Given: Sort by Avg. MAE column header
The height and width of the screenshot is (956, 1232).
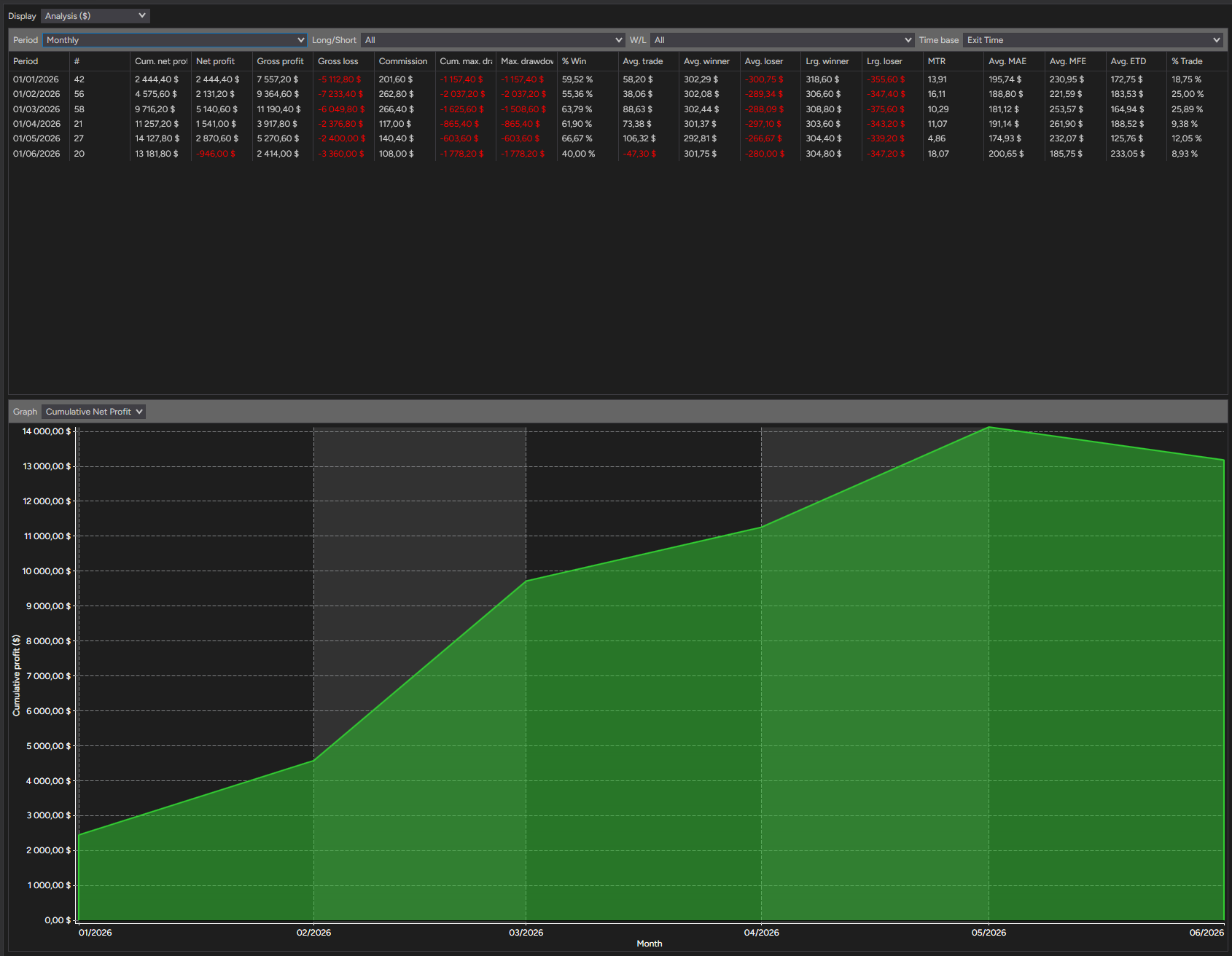Looking at the screenshot, I should (1014, 61).
